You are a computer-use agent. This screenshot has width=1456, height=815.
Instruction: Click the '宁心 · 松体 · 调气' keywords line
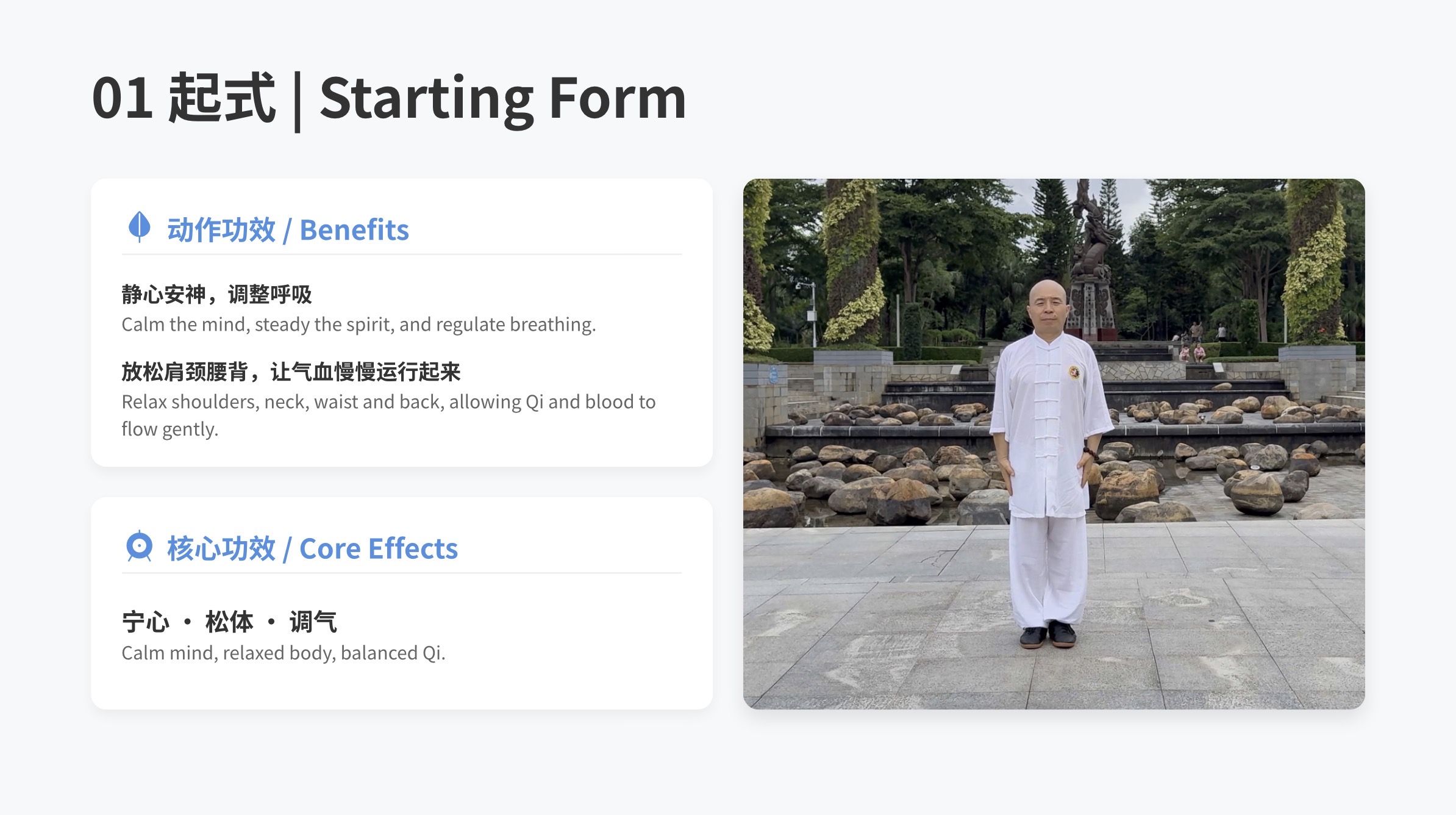coord(229,622)
